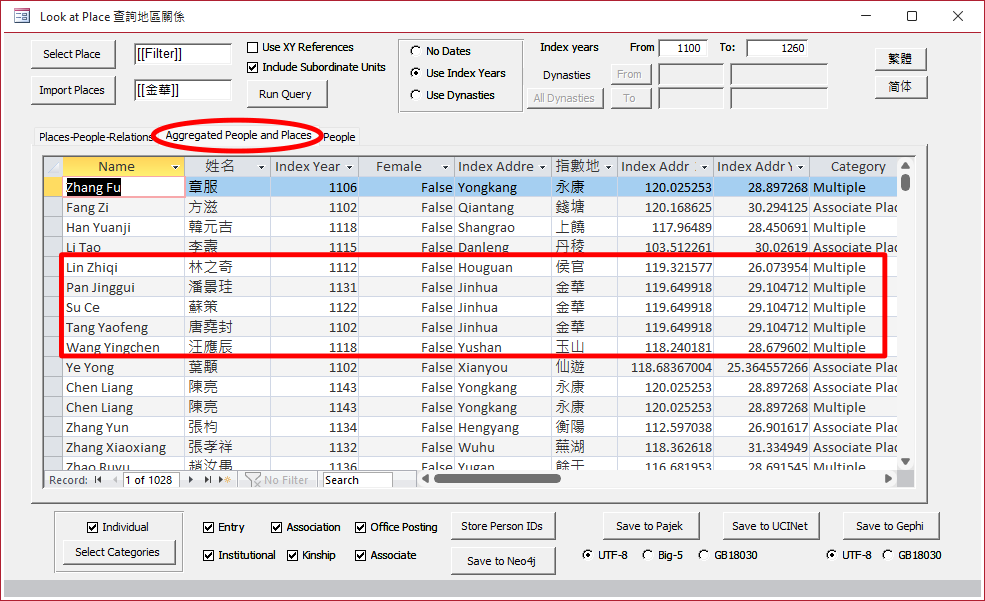Click the No Filter funnel icon
This screenshot has width=985, height=601.
tap(252, 480)
